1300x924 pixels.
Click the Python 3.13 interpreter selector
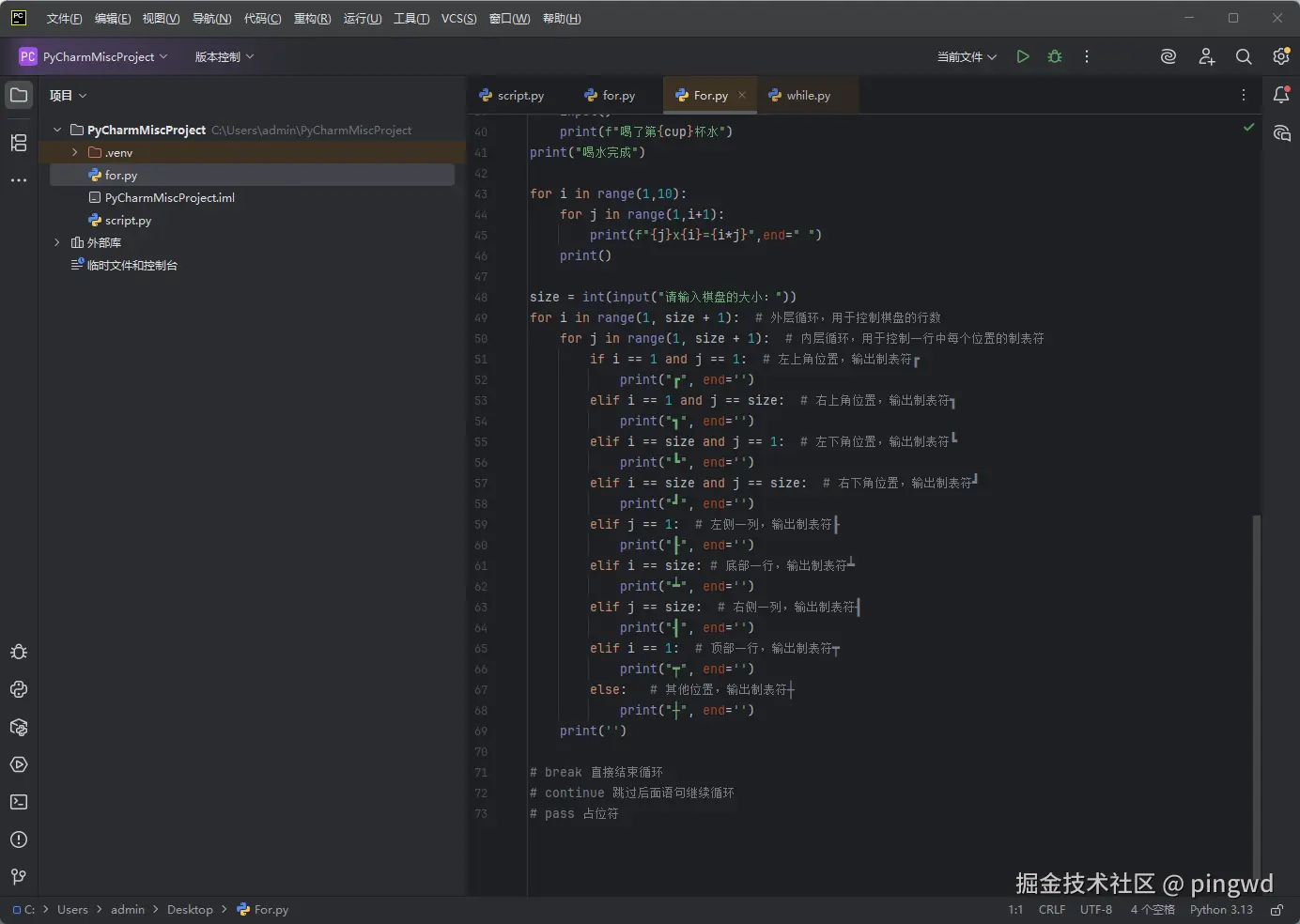pyautogui.click(x=1221, y=910)
